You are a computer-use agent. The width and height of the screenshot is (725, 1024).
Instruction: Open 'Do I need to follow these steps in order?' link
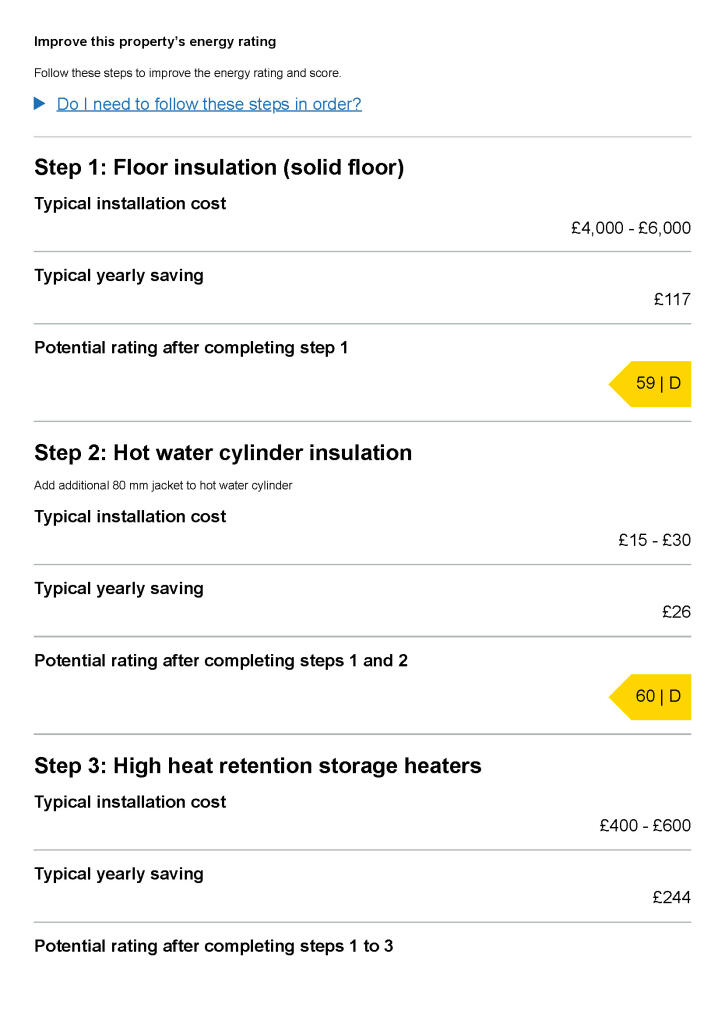pos(209,104)
